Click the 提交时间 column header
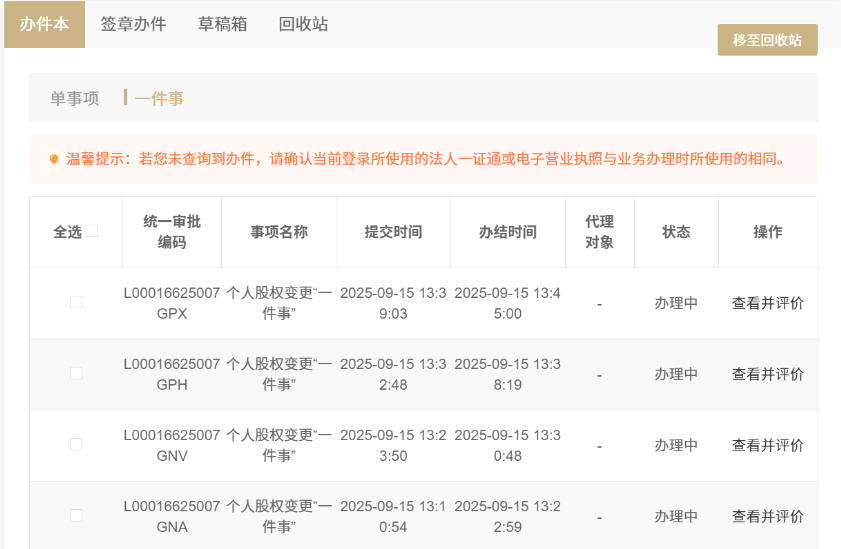 393,232
